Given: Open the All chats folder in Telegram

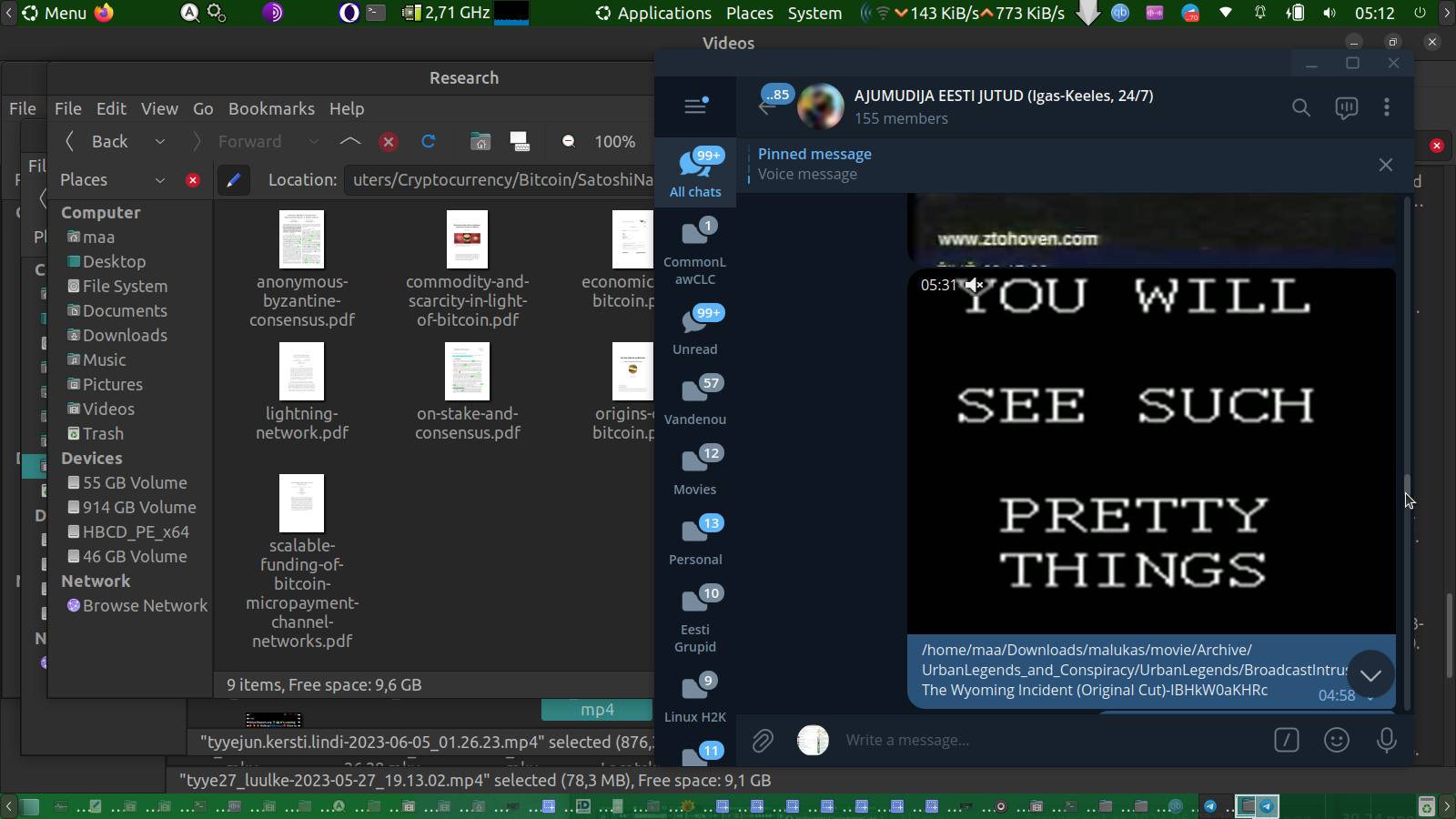Looking at the screenshot, I should click(695, 173).
